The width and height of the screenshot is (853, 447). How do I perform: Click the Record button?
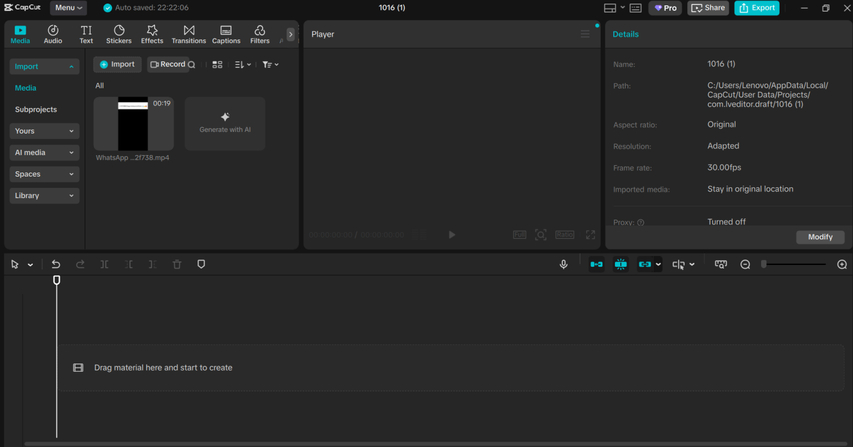click(x=168, y=64)
